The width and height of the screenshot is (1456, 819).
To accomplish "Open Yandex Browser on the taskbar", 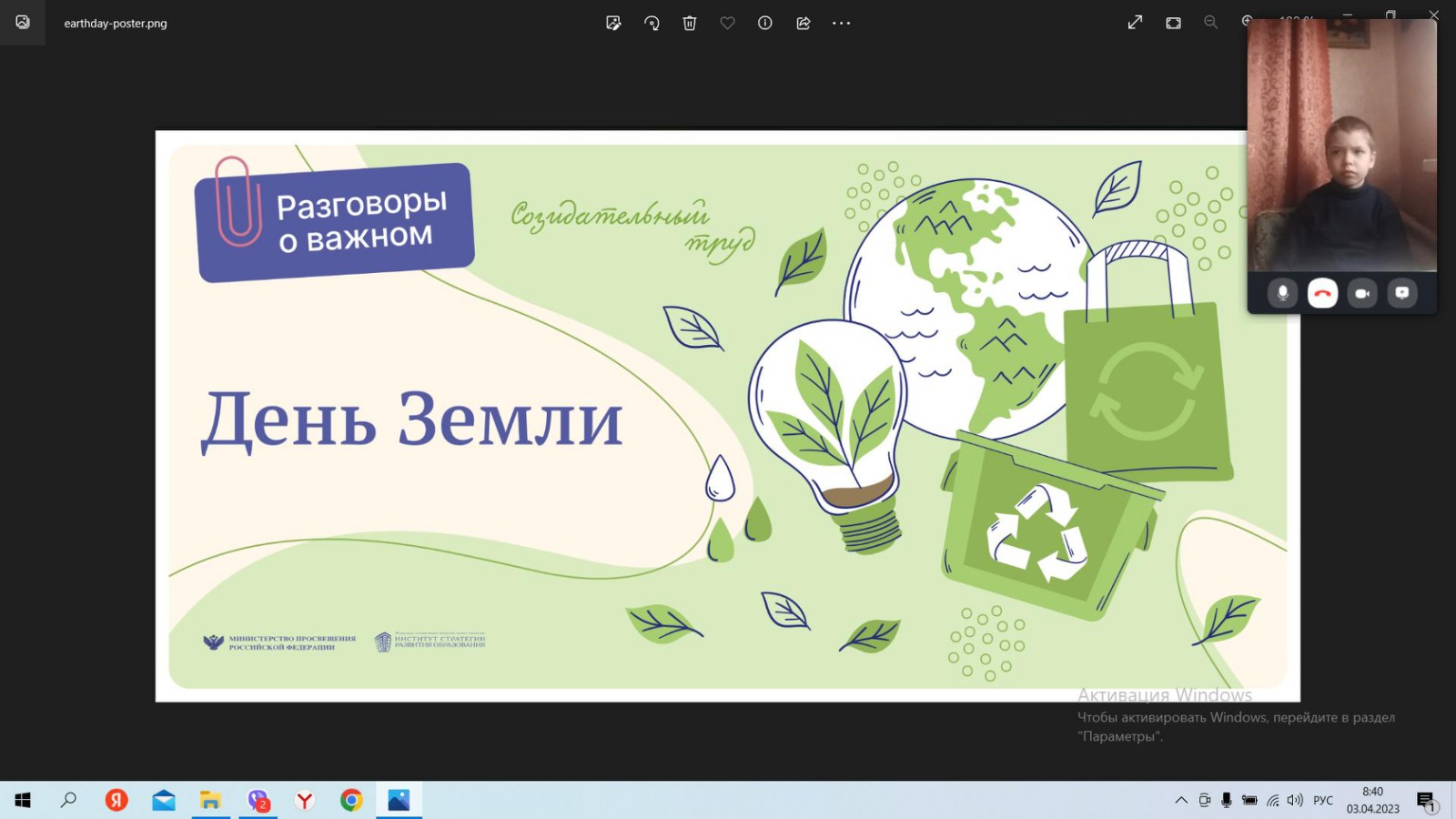I will 305,800.
